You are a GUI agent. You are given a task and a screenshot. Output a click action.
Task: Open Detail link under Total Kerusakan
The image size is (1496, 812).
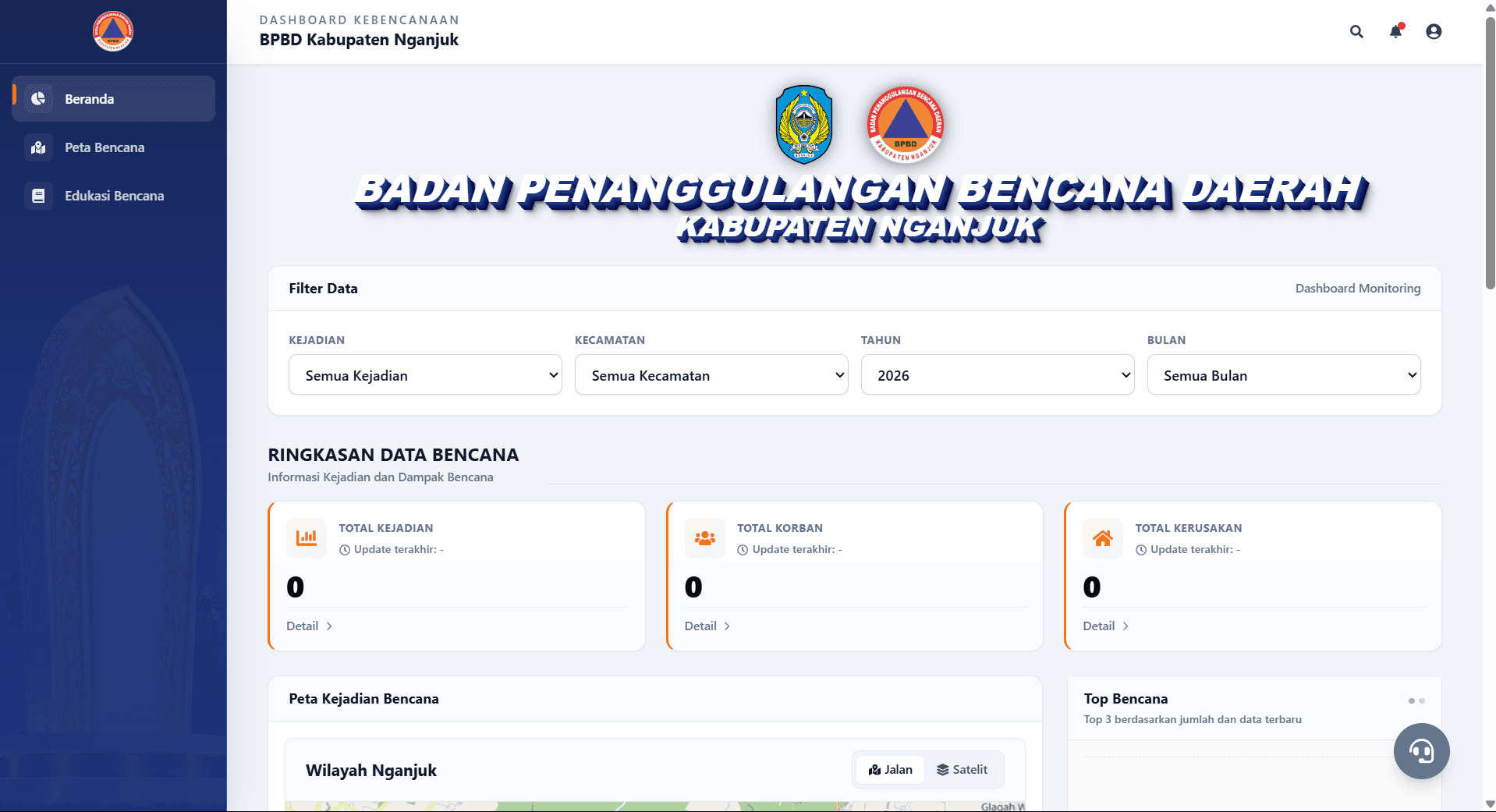click(1106, 626)
